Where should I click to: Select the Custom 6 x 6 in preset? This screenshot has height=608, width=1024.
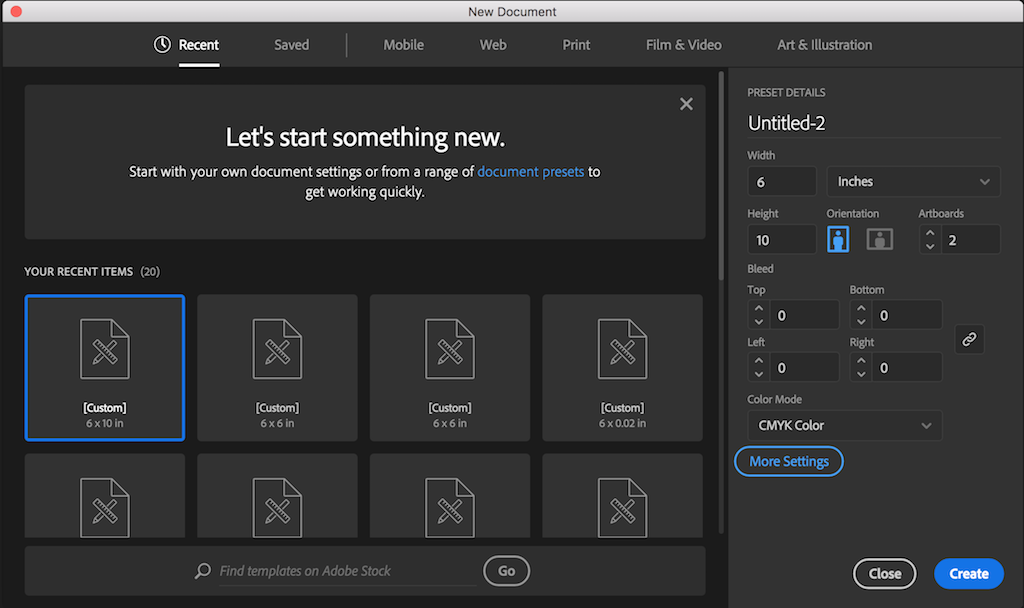click(277, 368)
